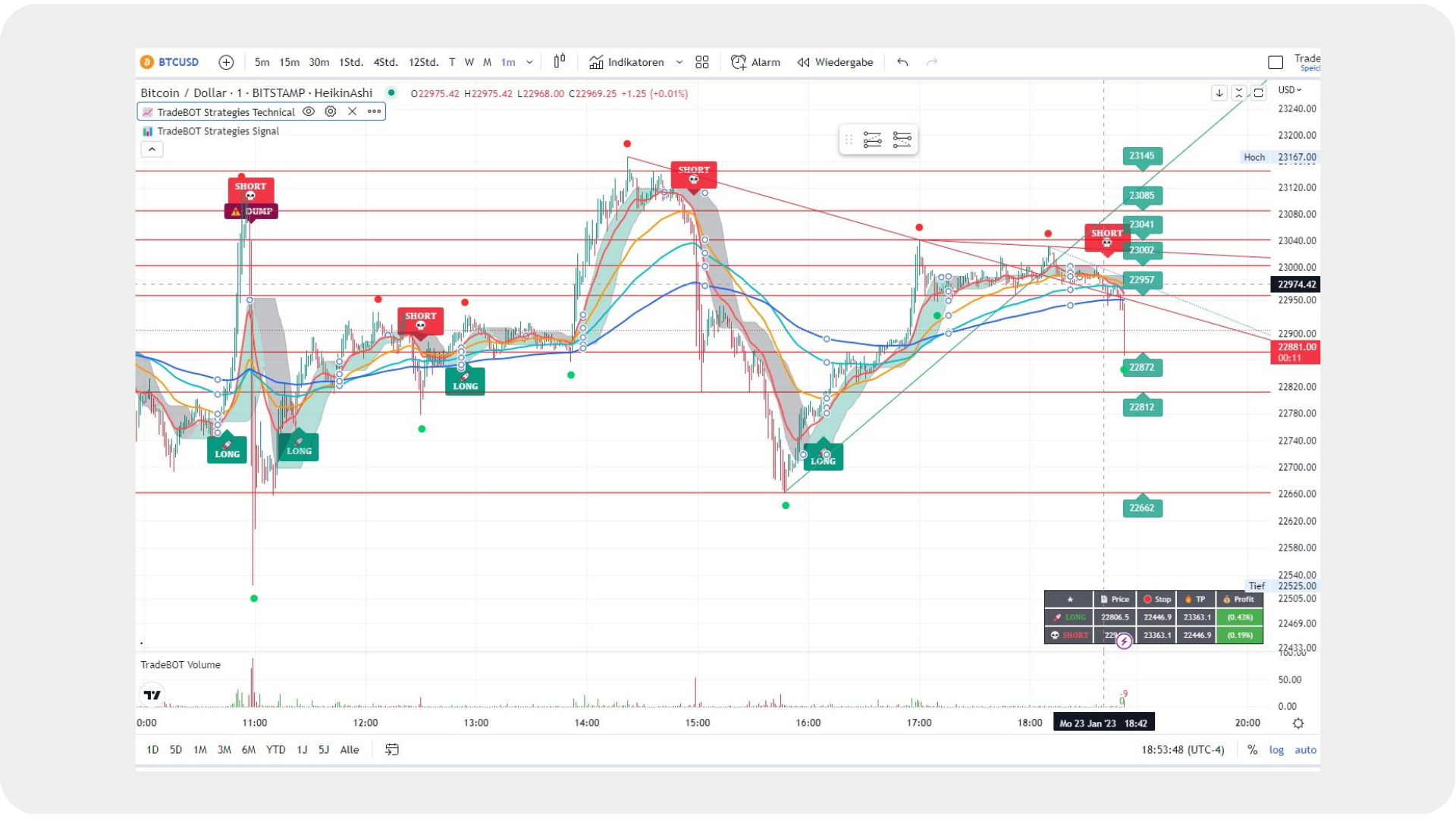Select the 15m timeframe
Viewport: 1456px width, 819px height.
[x=288, y=62]
